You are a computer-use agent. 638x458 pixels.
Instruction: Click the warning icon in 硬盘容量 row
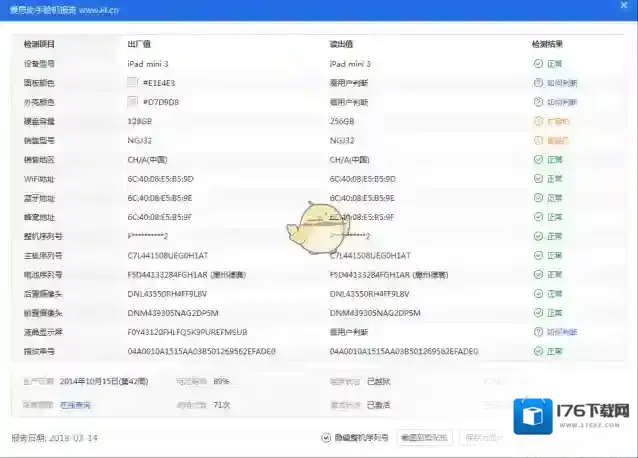(538, 121)
